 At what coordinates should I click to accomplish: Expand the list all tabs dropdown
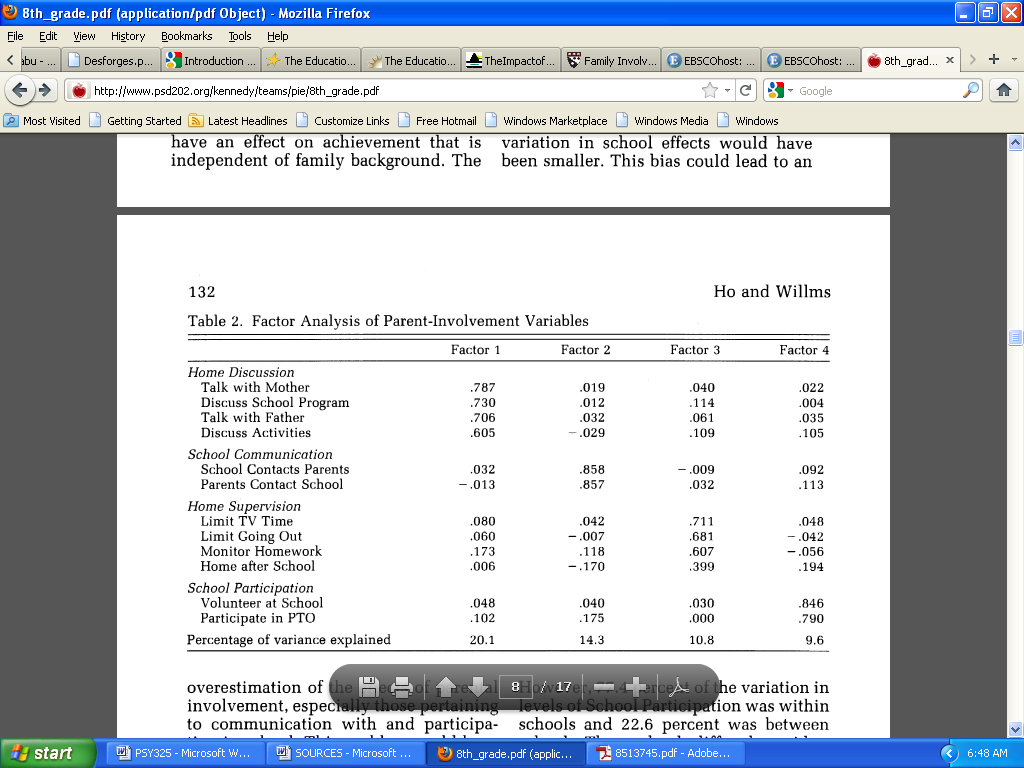tap(1013, 60)
